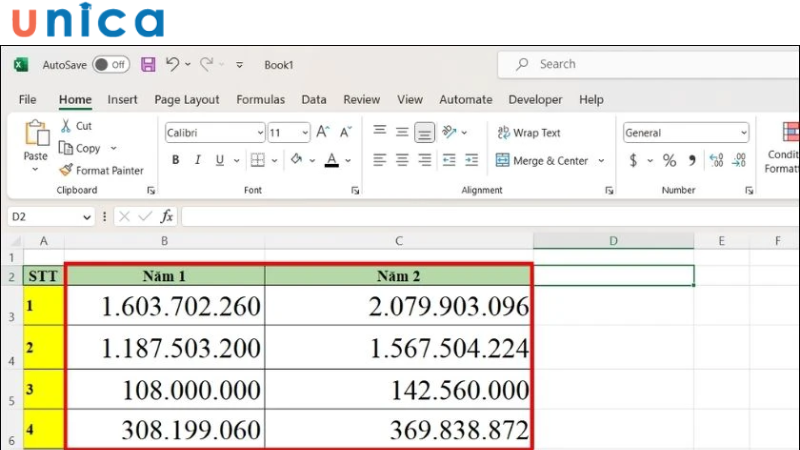Click the Undo arrow icon
Viewport: 800px width, 450px height.
coord(172,64)
